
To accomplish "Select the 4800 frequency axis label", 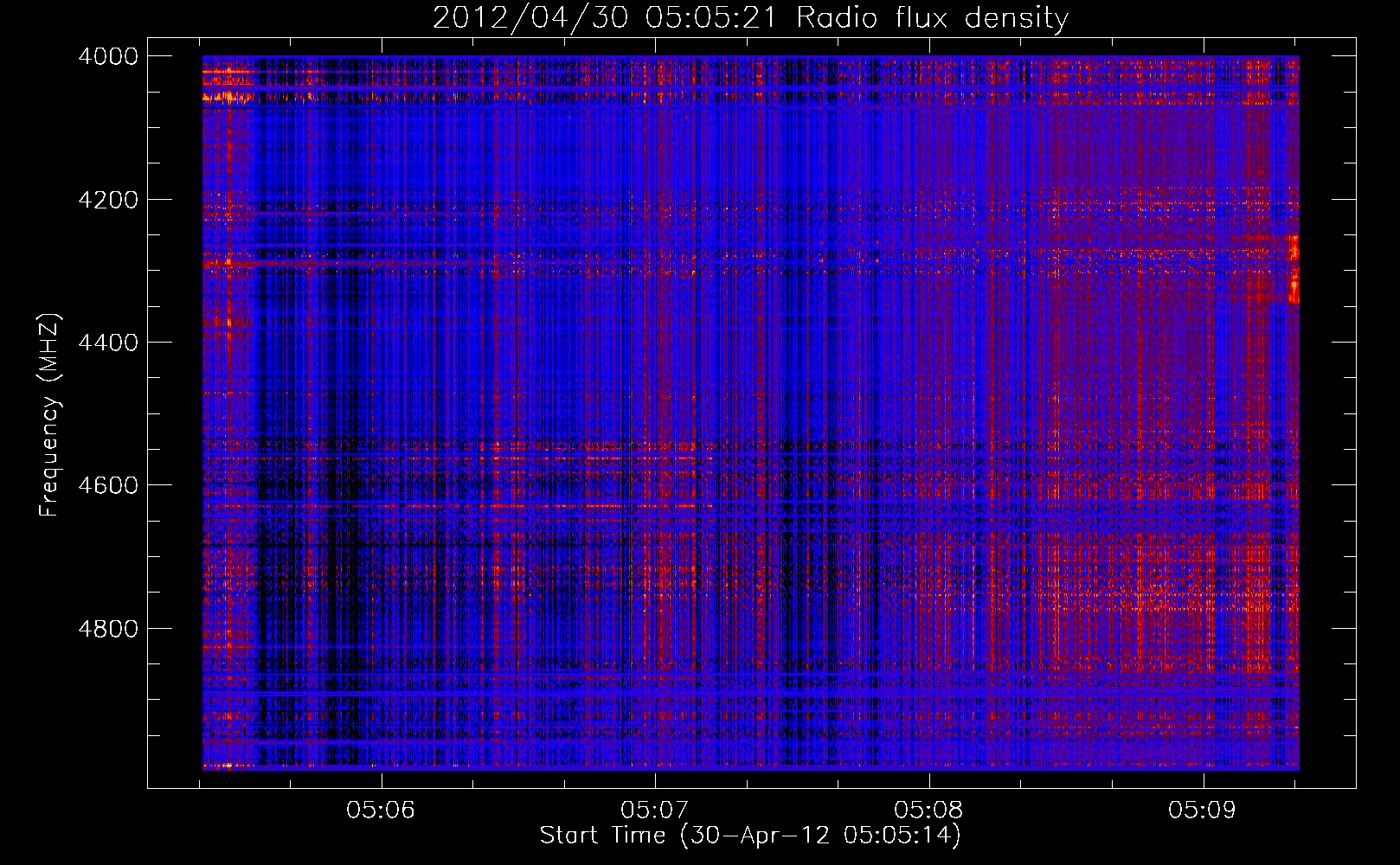I will 108,629.
